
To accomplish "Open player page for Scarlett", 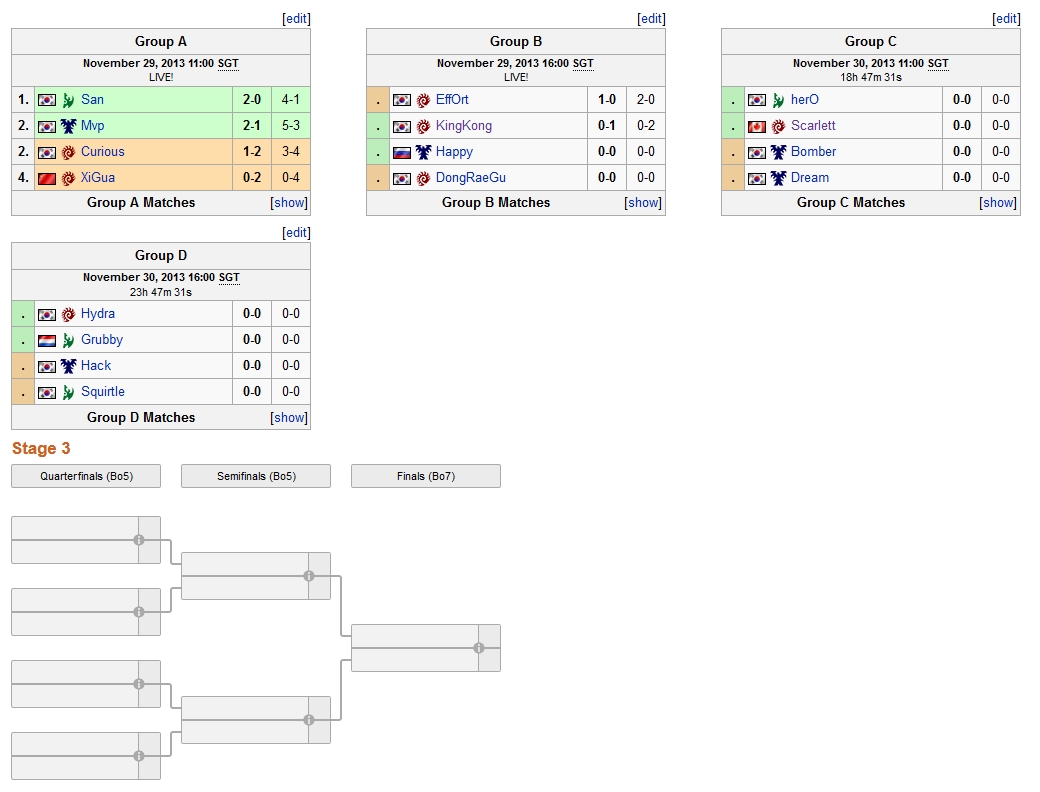I will pyautogui.click(x=813, y=126).
